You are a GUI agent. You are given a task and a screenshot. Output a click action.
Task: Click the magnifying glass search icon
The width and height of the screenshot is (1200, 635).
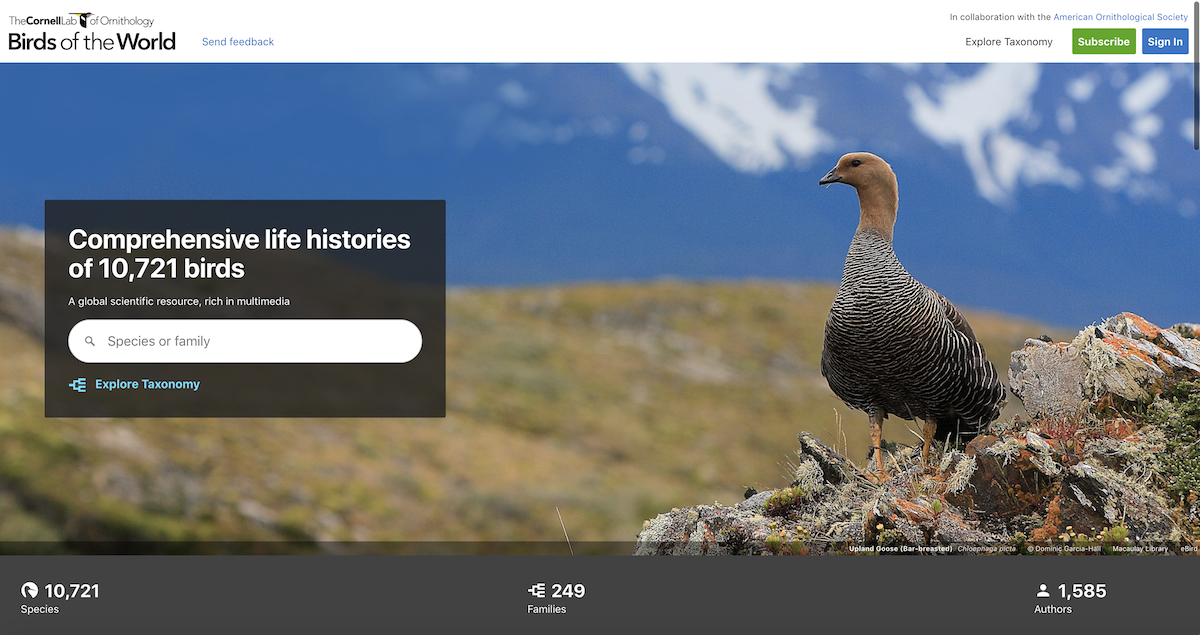point(90,341)
